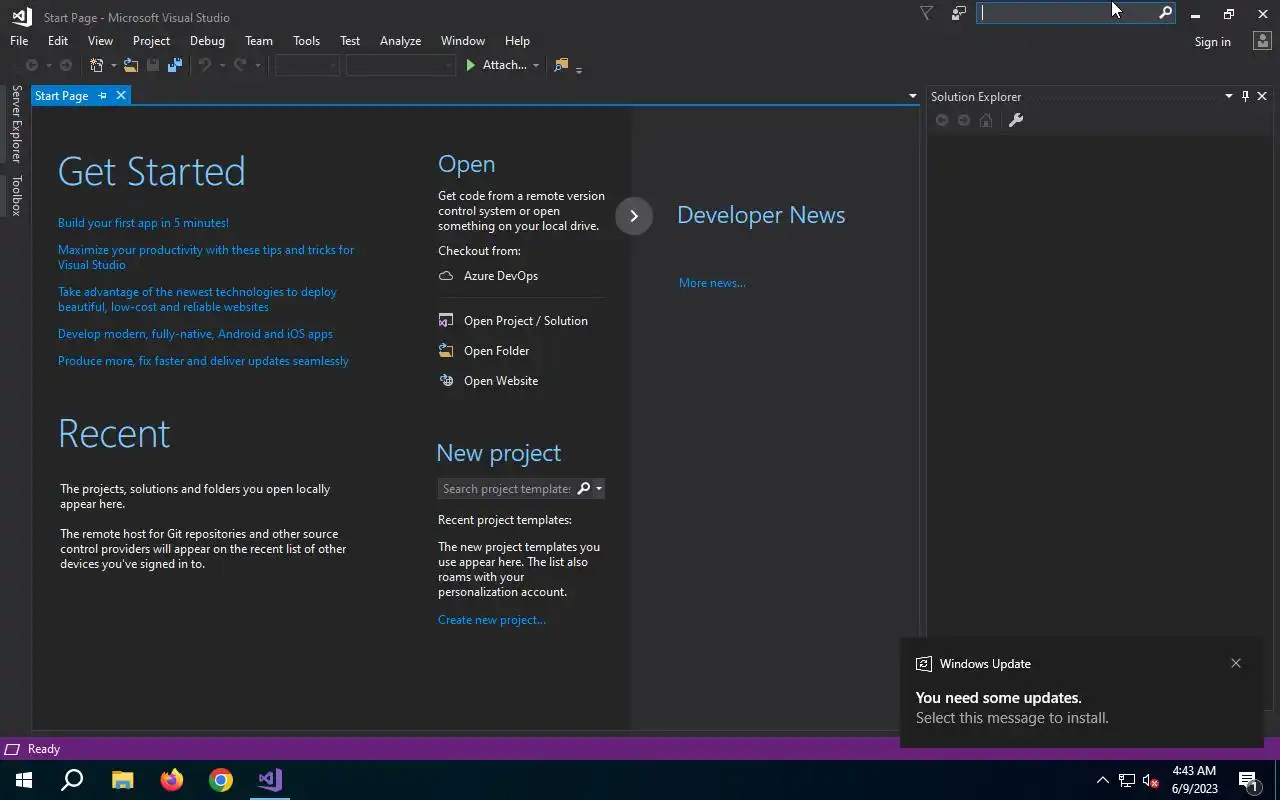
Task: Click the account avatar icon beside Sign in
Action: 1262,41
